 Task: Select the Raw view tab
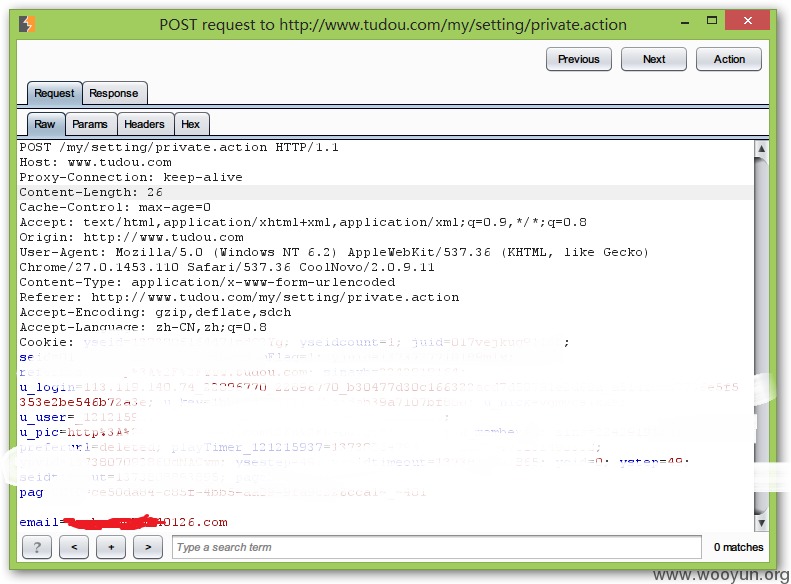point(45,124)
